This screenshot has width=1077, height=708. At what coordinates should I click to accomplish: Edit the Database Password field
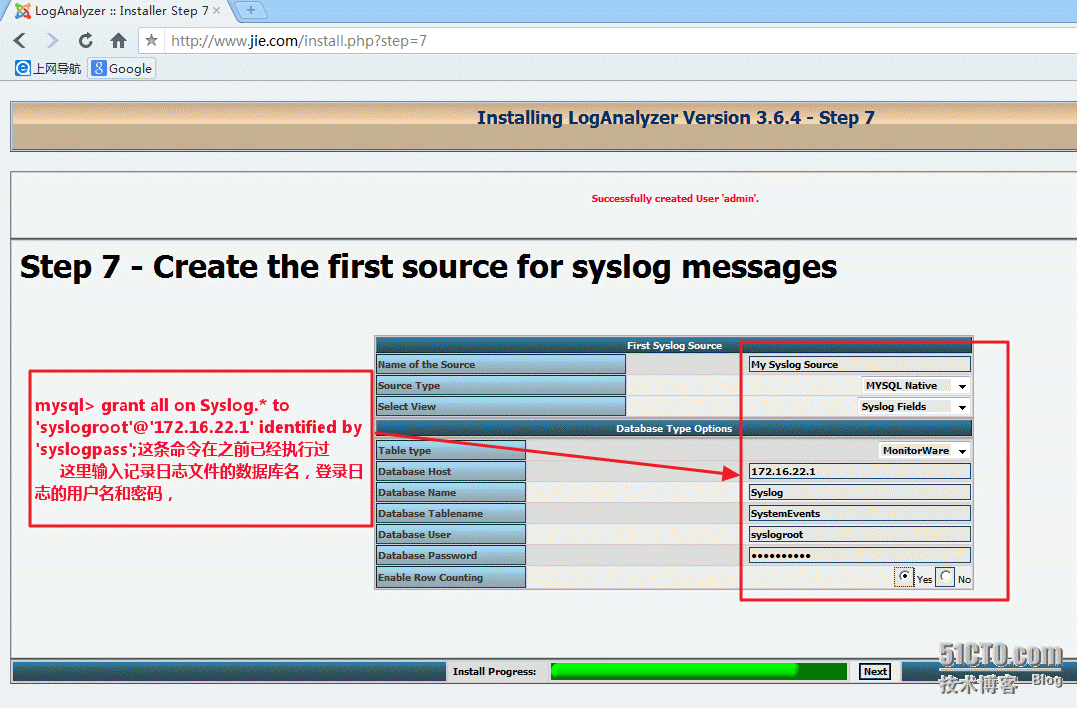[859, 555]
